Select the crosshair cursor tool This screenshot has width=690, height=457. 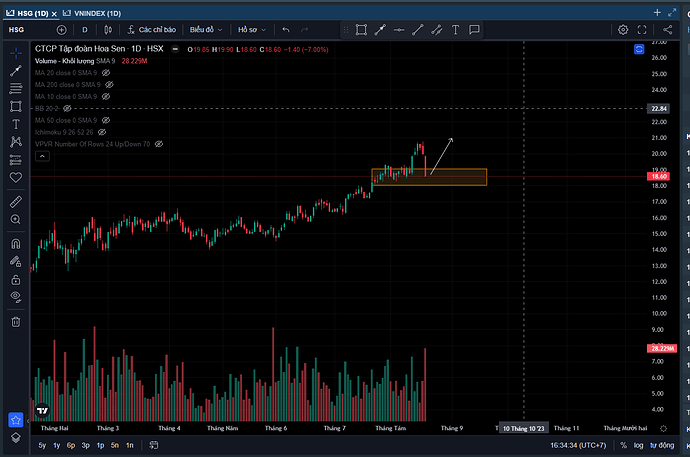pyautogui.click(x=16, y=54)
